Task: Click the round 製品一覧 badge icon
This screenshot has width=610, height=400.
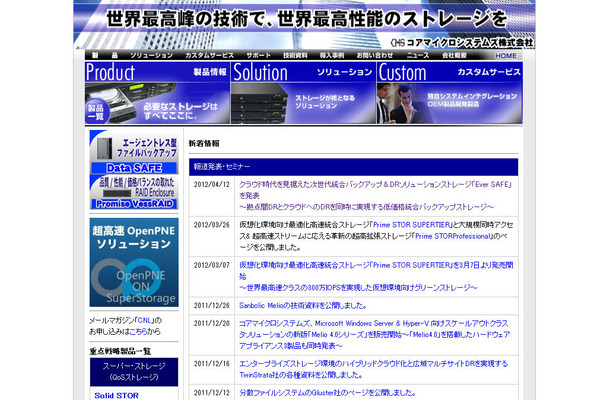Action: (x=96, y=112)
